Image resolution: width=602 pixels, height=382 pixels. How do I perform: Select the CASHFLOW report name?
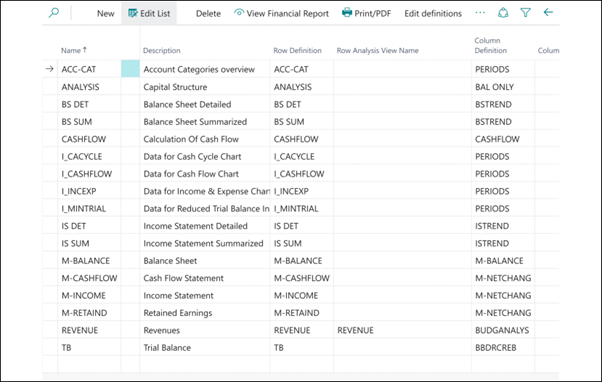click(x=84, y=139)
